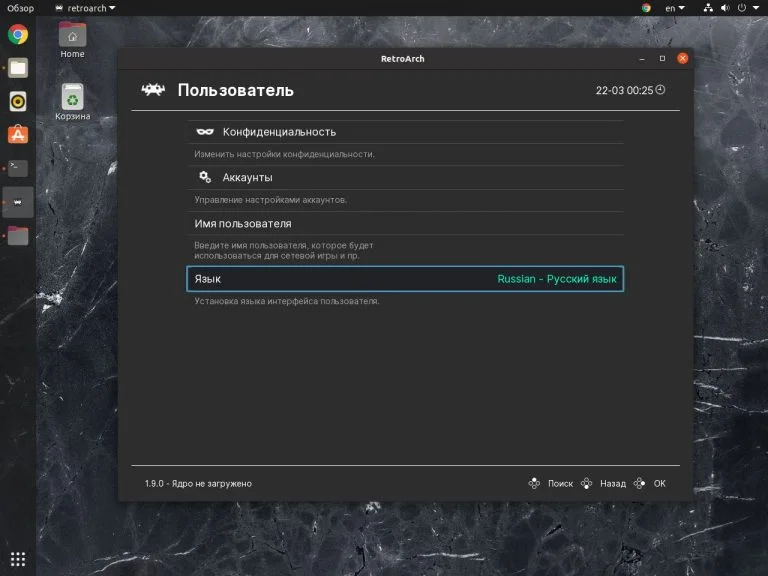Viewport: 768px width, 576px height.
Task: Maximize the RetroArch window
Action: [x=662, y=59]
